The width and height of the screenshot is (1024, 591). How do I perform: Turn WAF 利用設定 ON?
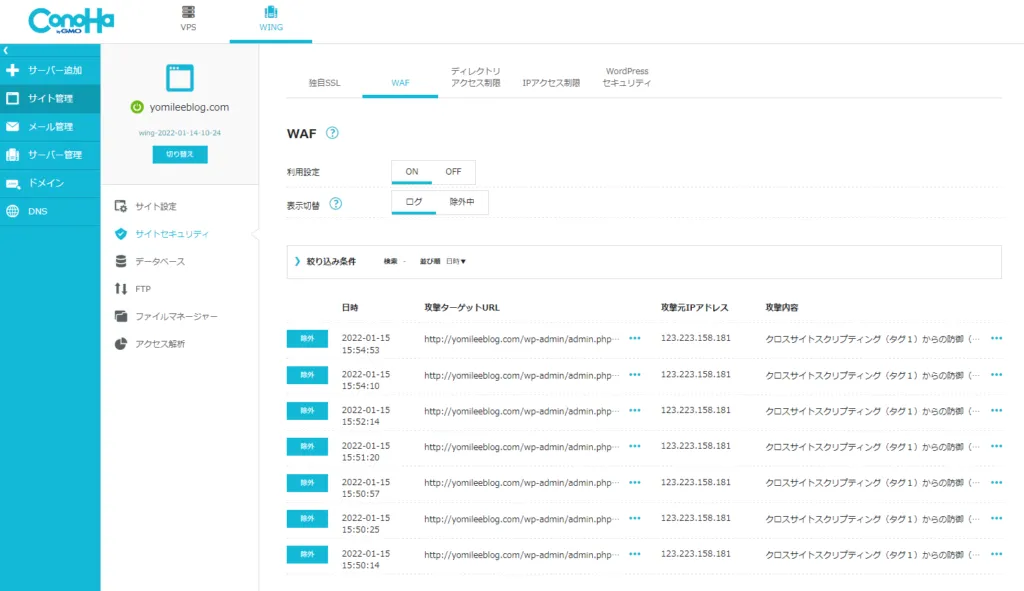411,172
